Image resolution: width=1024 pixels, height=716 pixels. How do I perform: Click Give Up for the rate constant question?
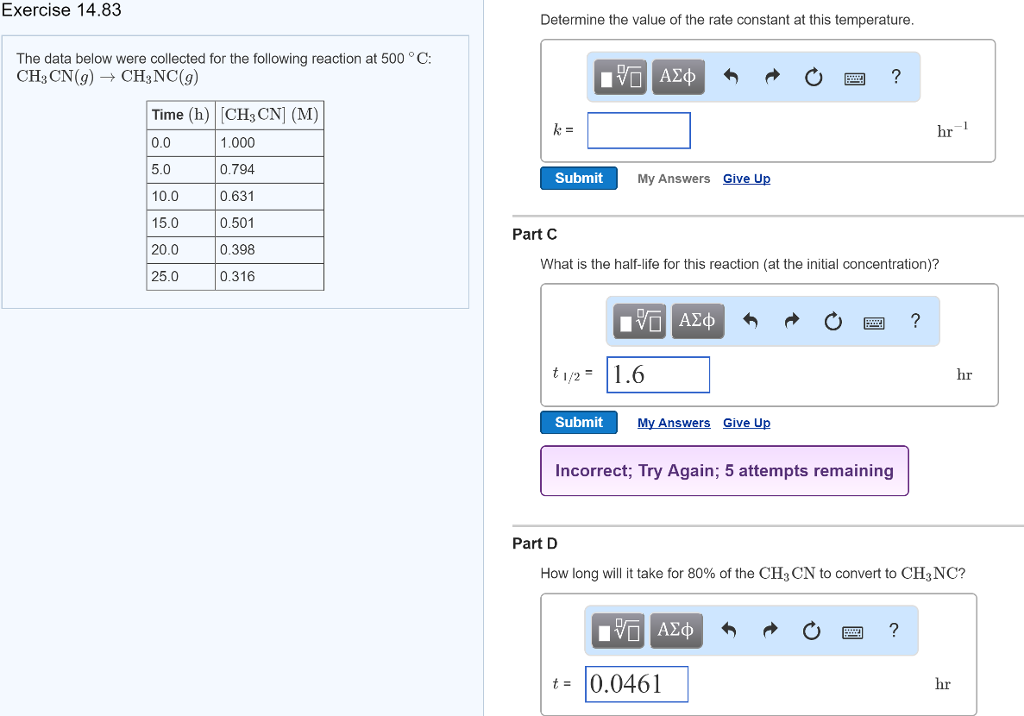[746, 177]
